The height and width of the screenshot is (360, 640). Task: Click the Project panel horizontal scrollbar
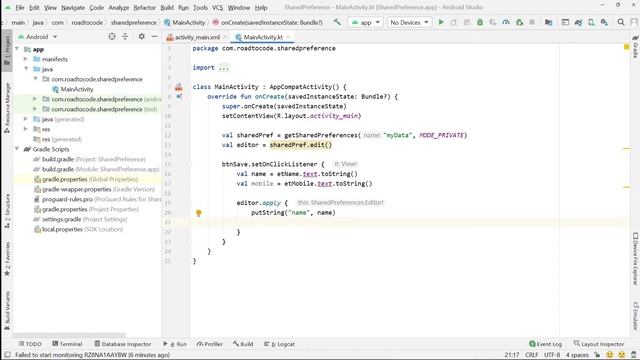69,335
